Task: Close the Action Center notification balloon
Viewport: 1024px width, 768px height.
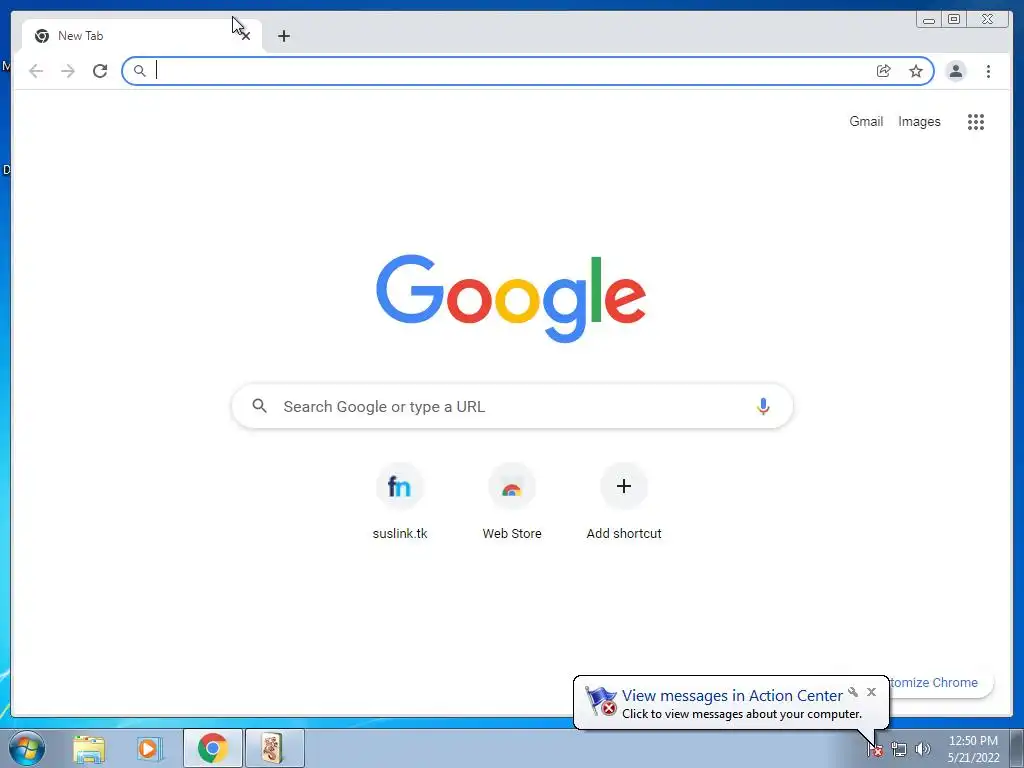Action: pos(871,692)
